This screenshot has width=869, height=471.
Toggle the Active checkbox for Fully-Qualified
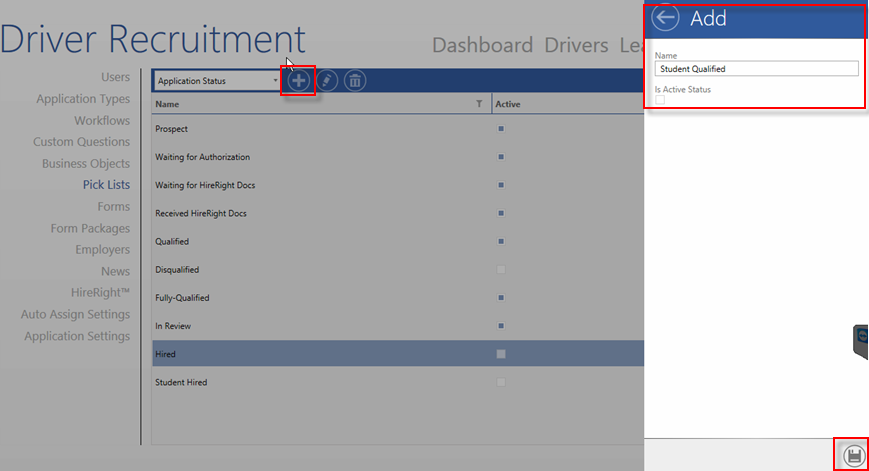501,298
